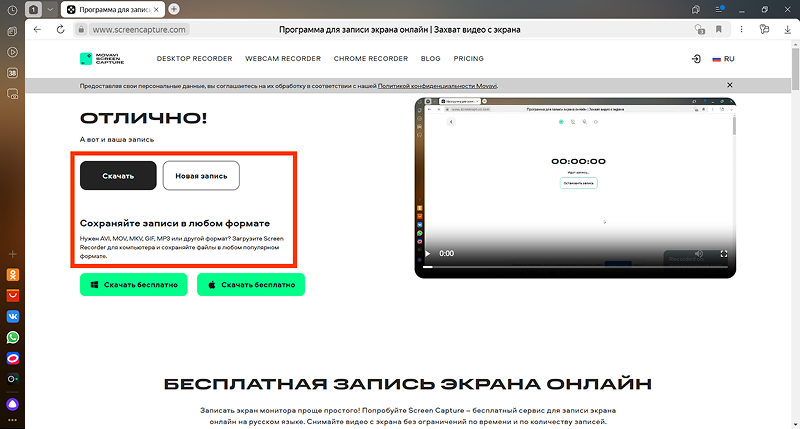Open the browser history clock icon
Screen dimensions: 800x429
tap(12, 10)
